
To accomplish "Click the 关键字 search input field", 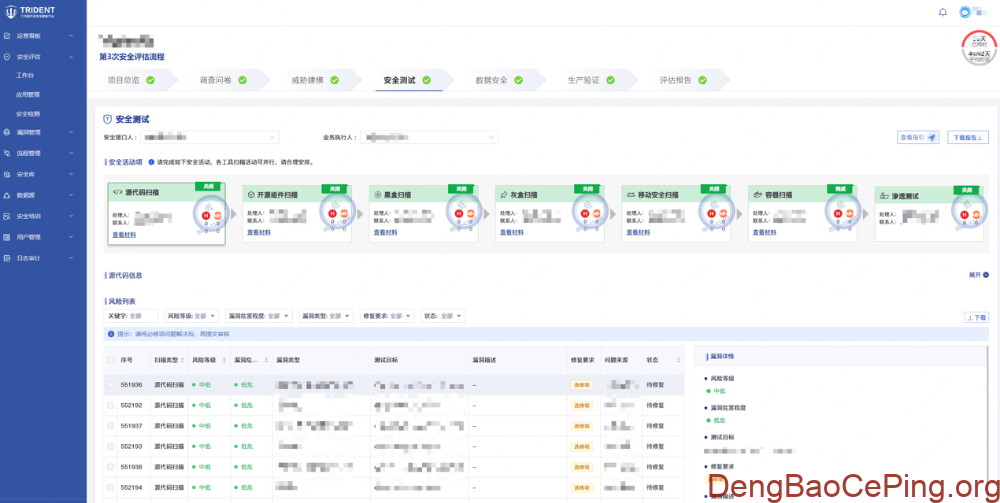I will [x=141, y=316].
